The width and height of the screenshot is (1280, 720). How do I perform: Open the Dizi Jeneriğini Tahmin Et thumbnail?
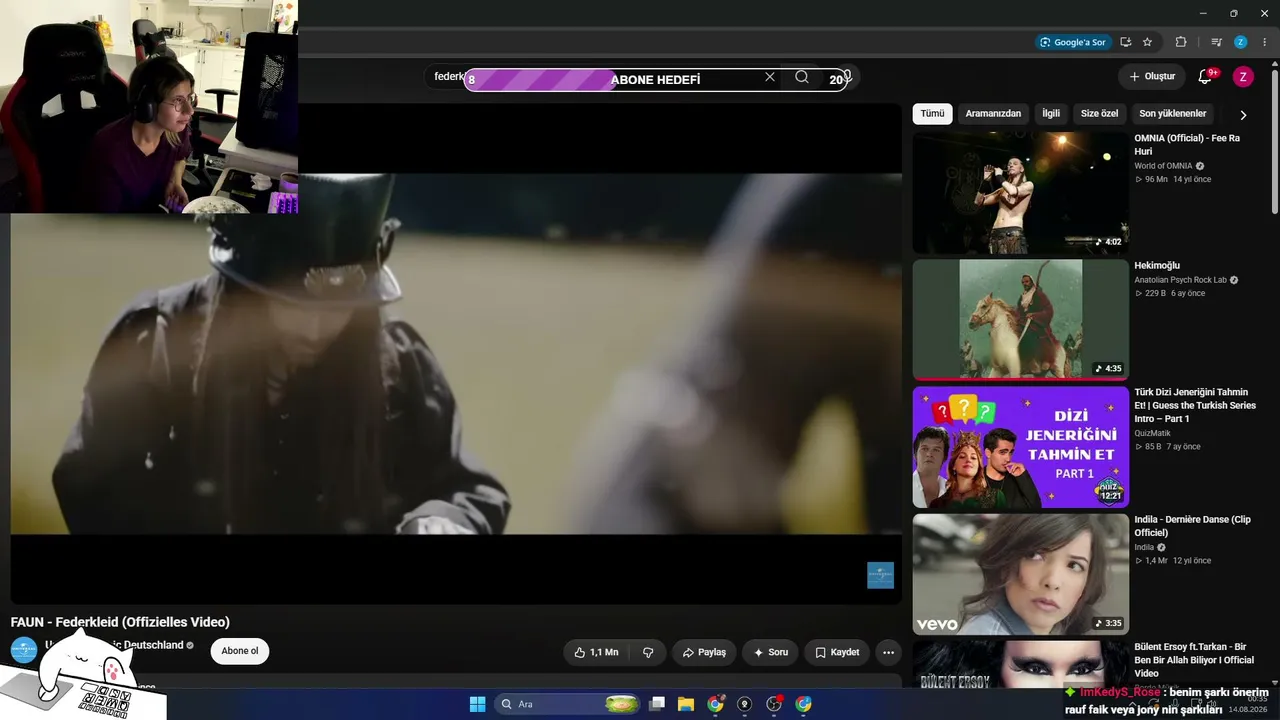[1020, 447]
